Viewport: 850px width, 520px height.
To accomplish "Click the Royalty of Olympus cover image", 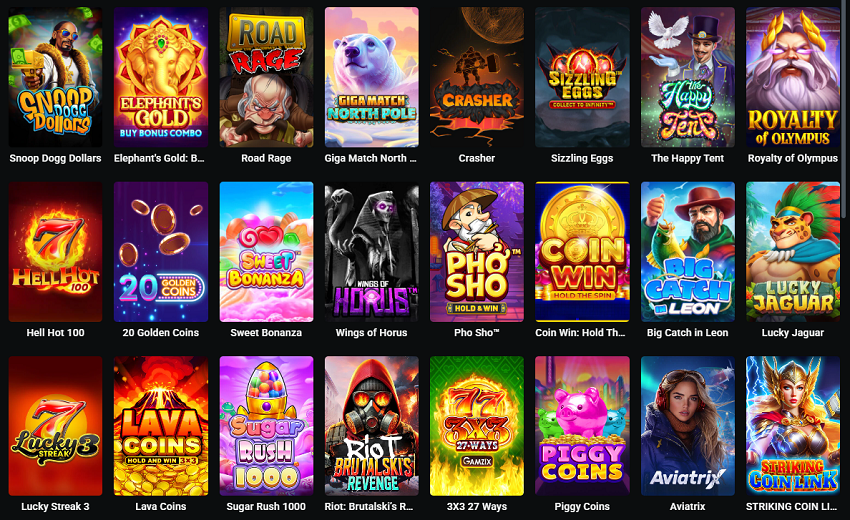I will pos(793,77).
